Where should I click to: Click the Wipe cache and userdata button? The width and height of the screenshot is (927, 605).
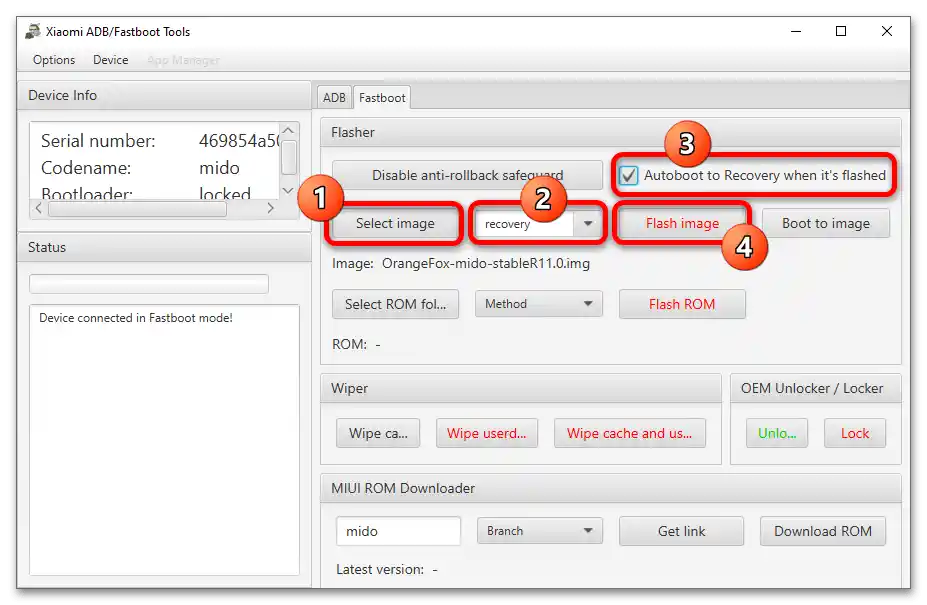630,433
